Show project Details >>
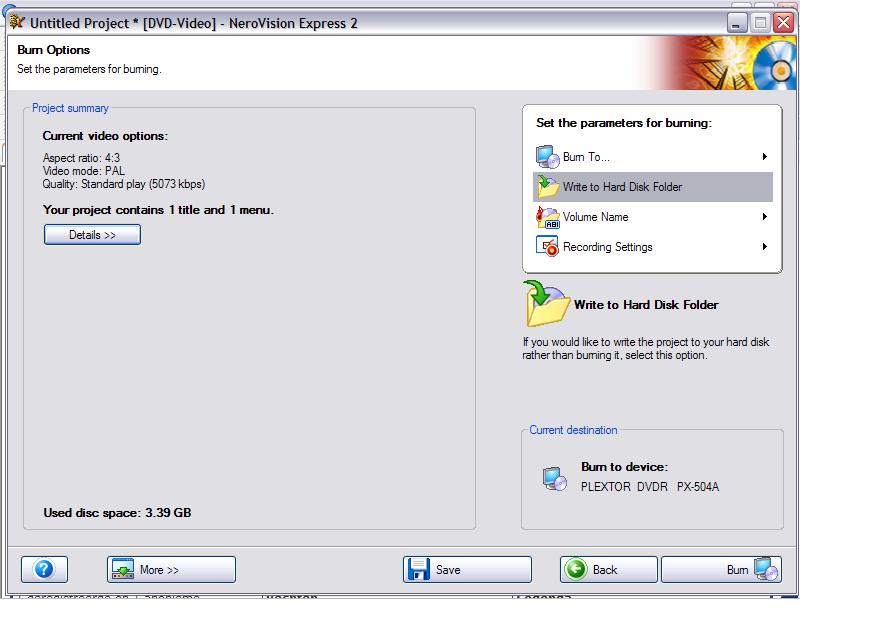The height and width of the screenshot is (638, 877). (x=92, y=235)
